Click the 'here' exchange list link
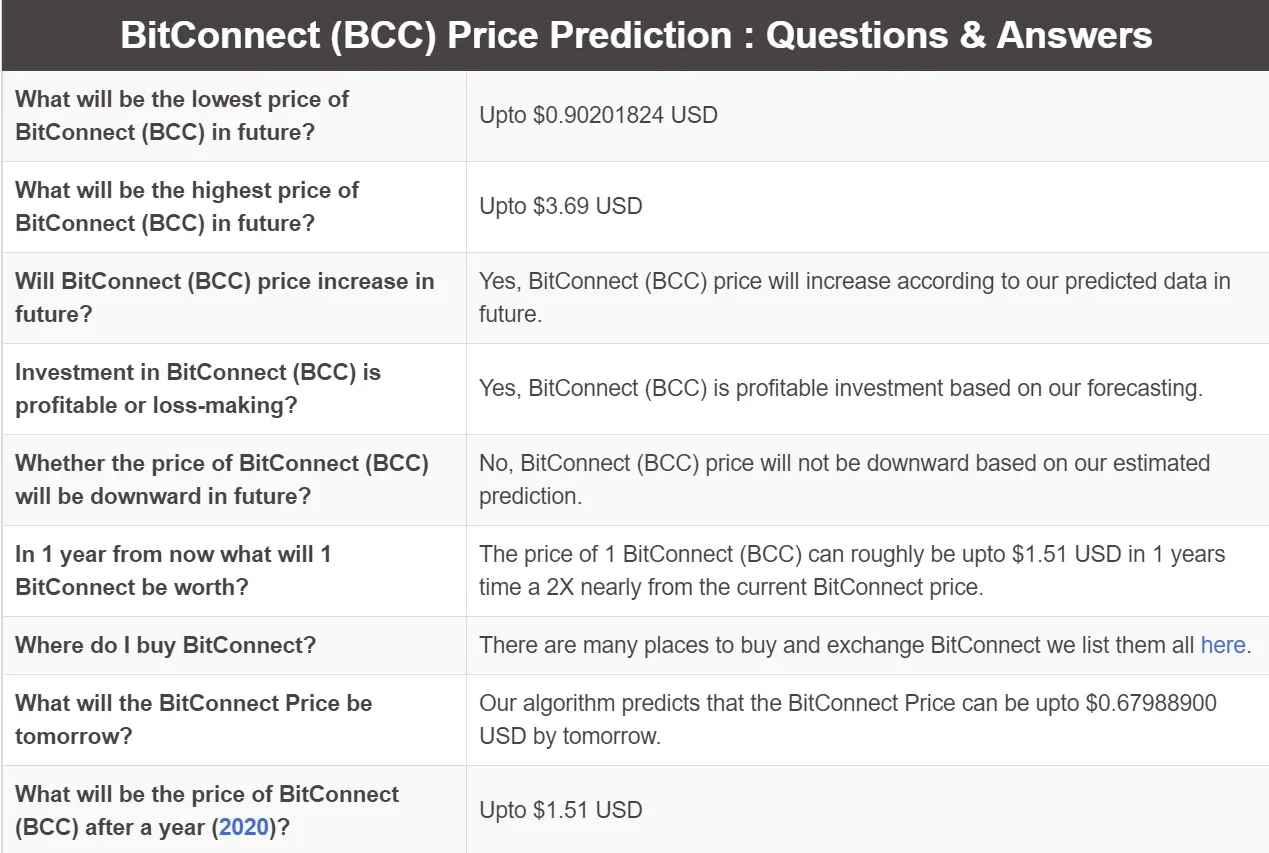 pyautogui.click(x=1222, y=645)
